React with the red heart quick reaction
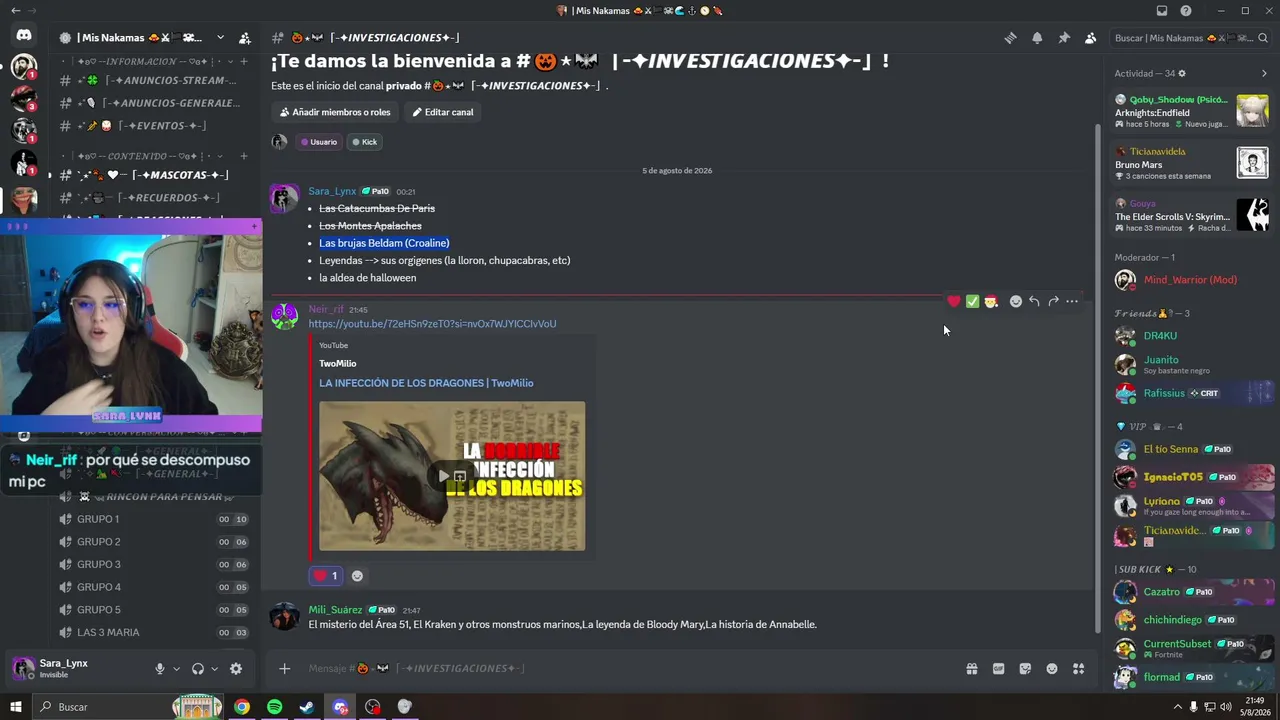The height and width of the screenshot is (720, 1280). pyautogui.click(x=954, y=301)
